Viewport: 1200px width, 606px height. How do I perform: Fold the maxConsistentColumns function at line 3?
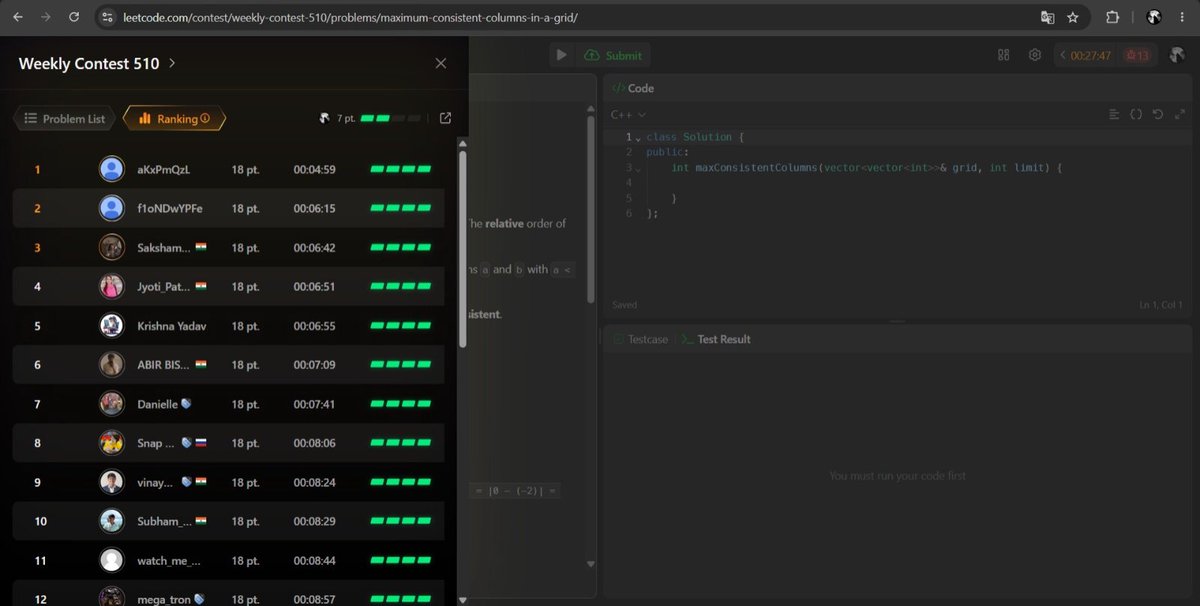coord(638,168)
